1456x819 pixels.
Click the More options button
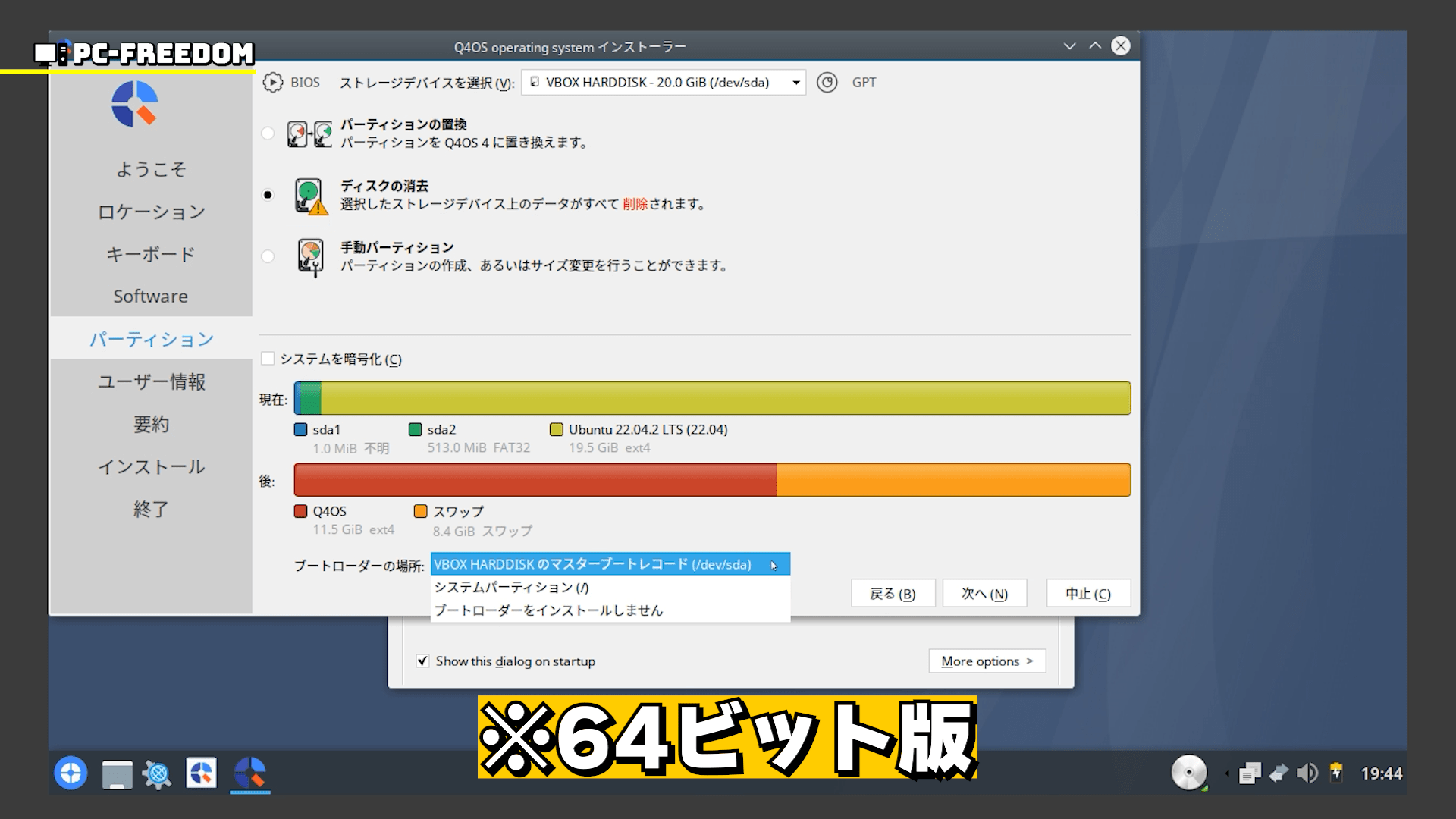point(987,661)
